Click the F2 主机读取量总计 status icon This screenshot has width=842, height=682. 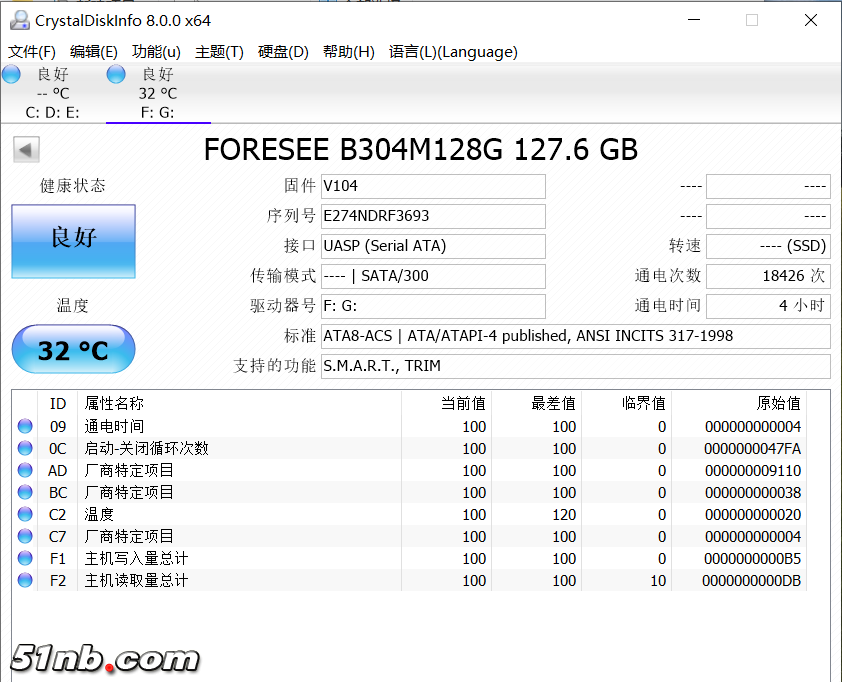[27, 580]
